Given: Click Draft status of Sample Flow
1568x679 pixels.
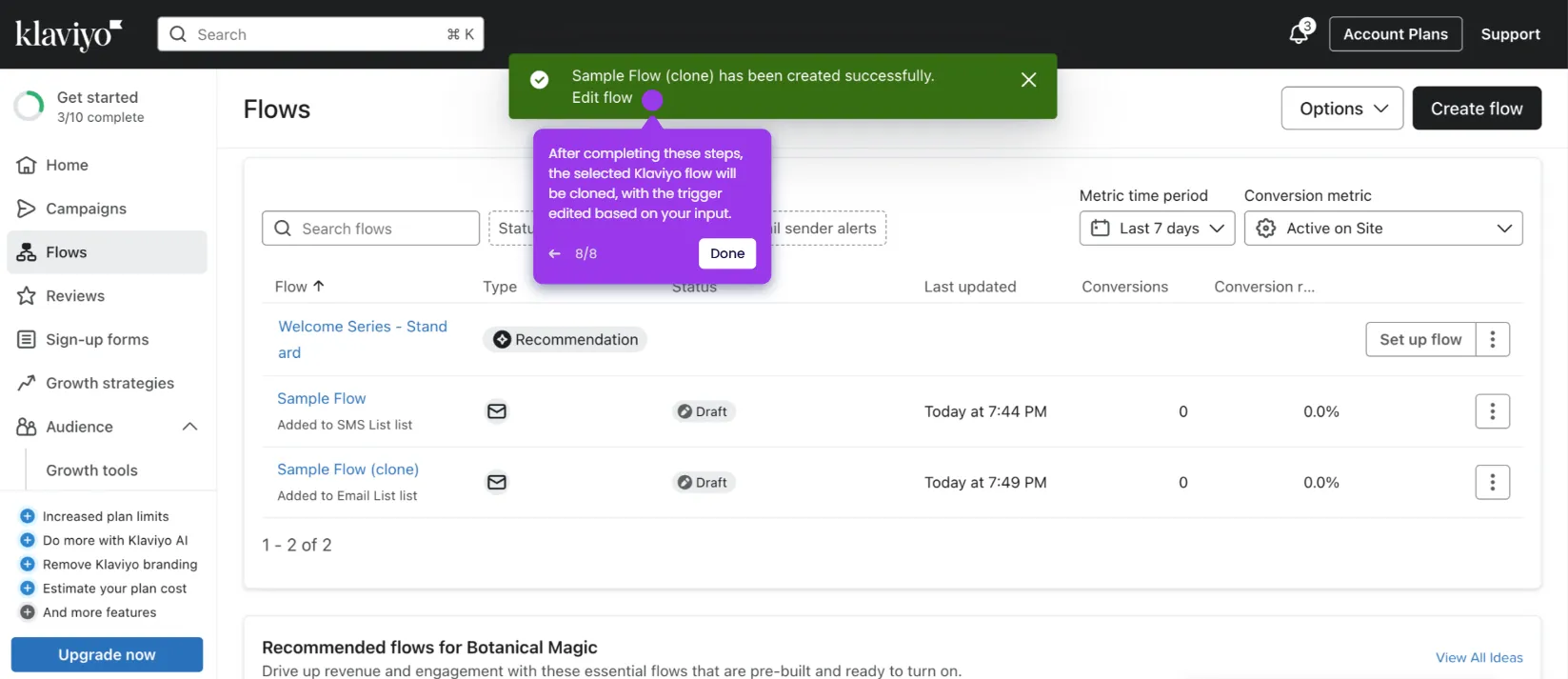Looking at the screenshot, I should [x=703, y=411].
